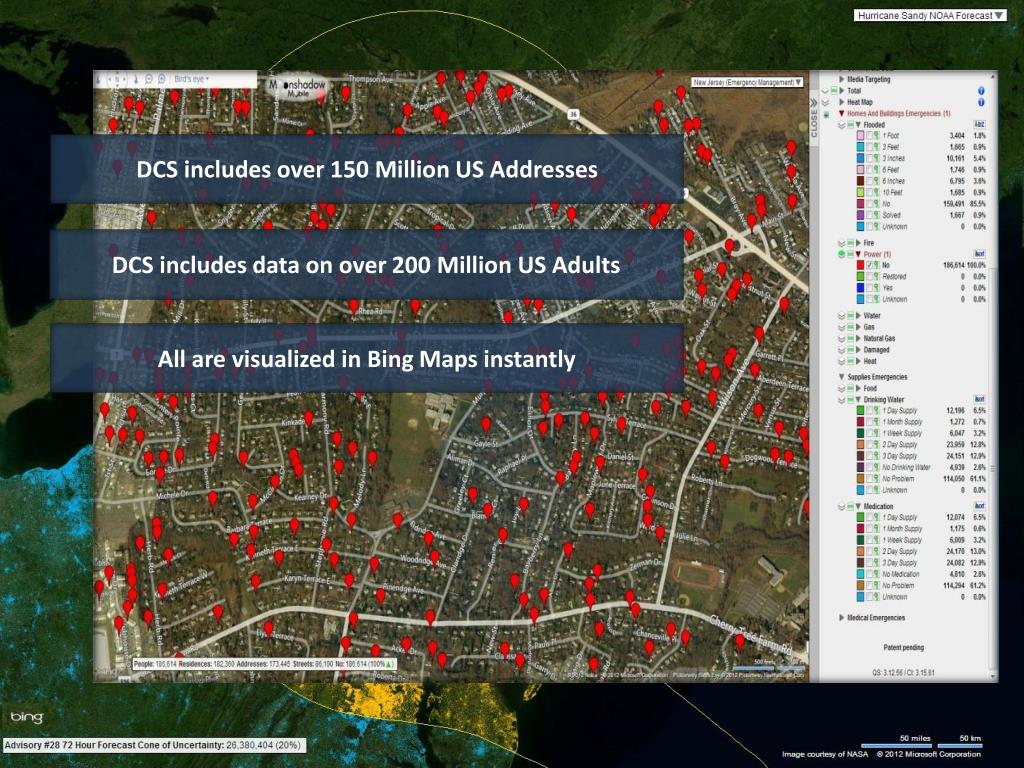Open the New Jersey (Emergency Management) dropdown
The width and height of the screenshot is (1024, 768).
[748, 82]
